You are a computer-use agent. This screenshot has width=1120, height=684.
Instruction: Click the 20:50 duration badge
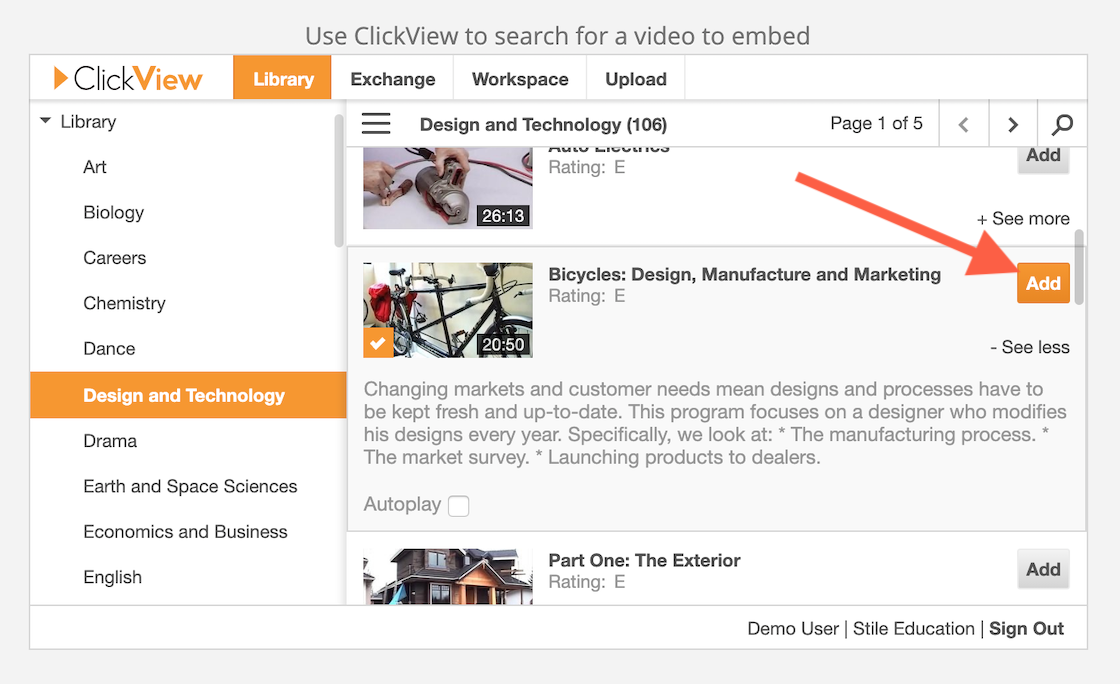[x=503, y=345]
